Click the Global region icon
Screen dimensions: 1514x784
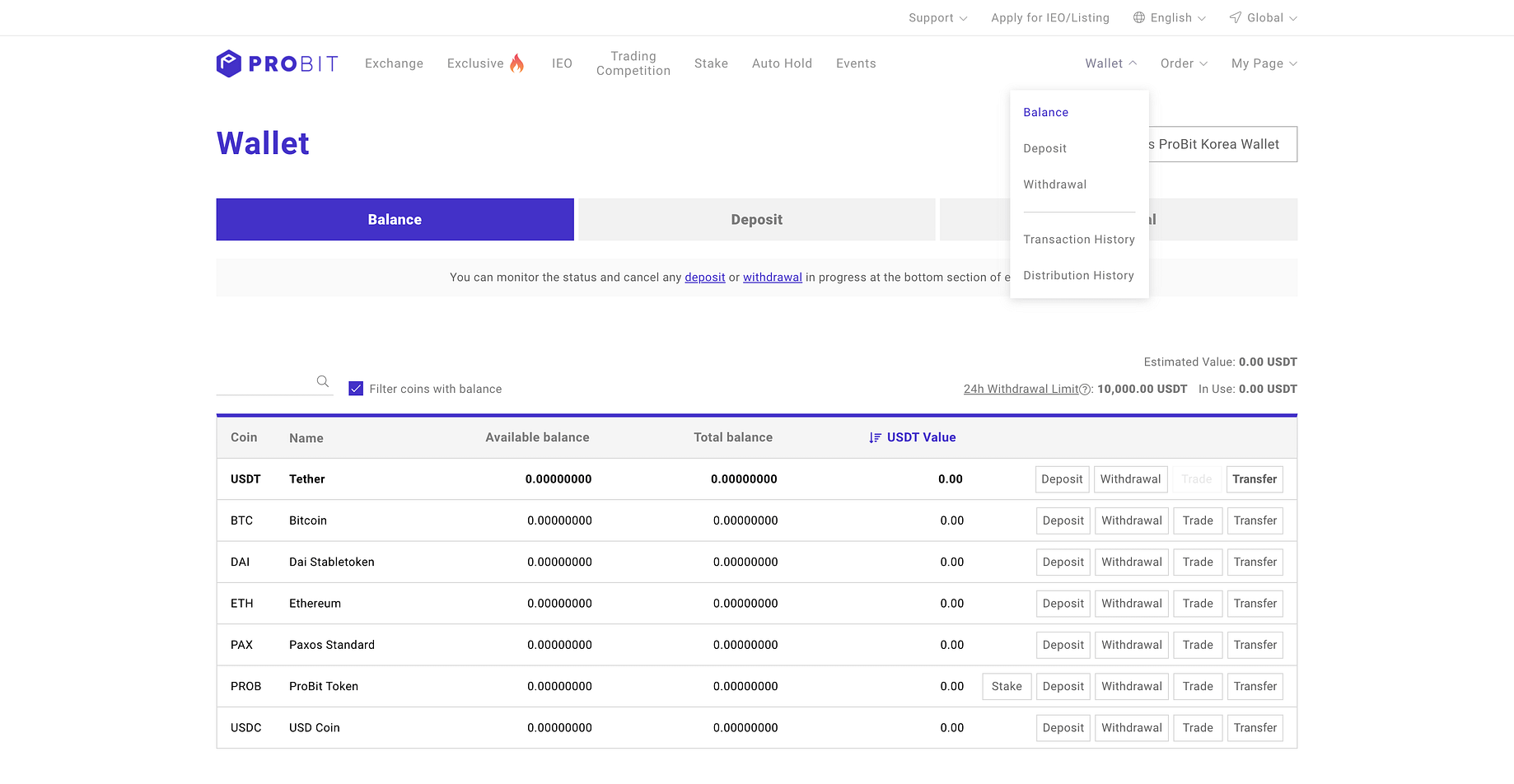[x=1235, y=17]
